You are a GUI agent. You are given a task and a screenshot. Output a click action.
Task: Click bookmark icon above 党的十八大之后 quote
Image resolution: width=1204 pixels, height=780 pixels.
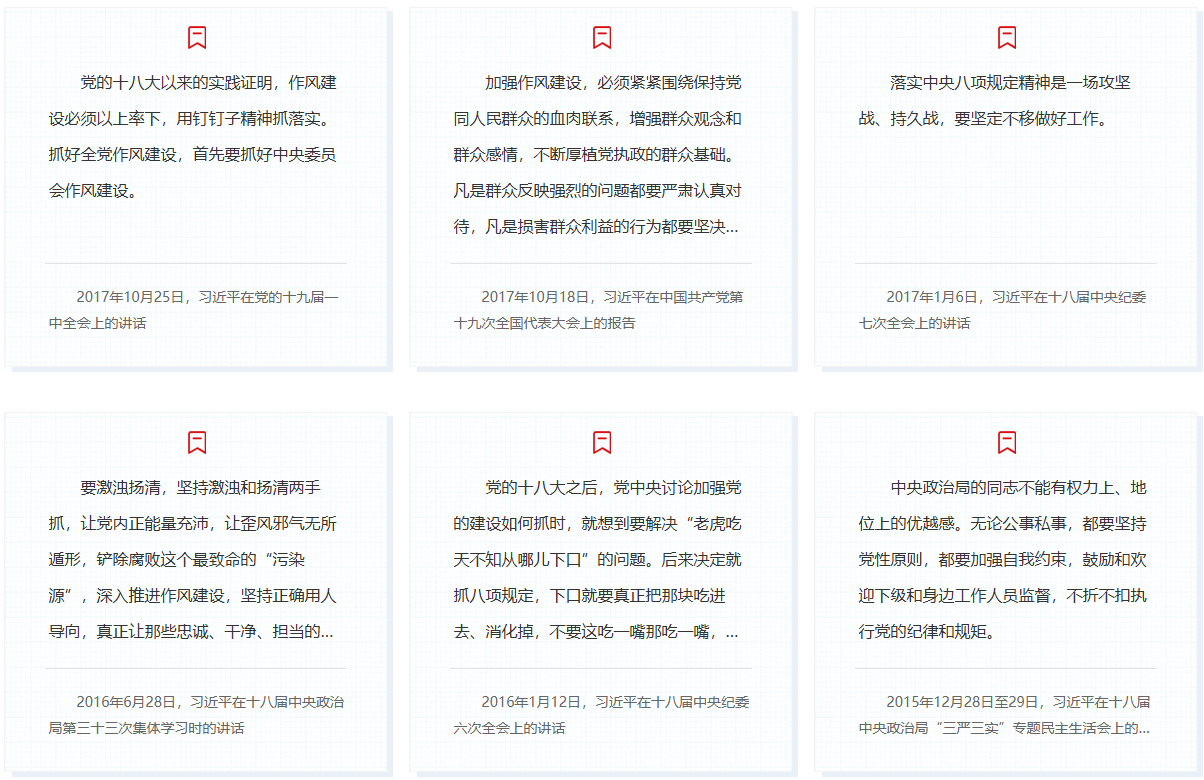coord(602,443)
